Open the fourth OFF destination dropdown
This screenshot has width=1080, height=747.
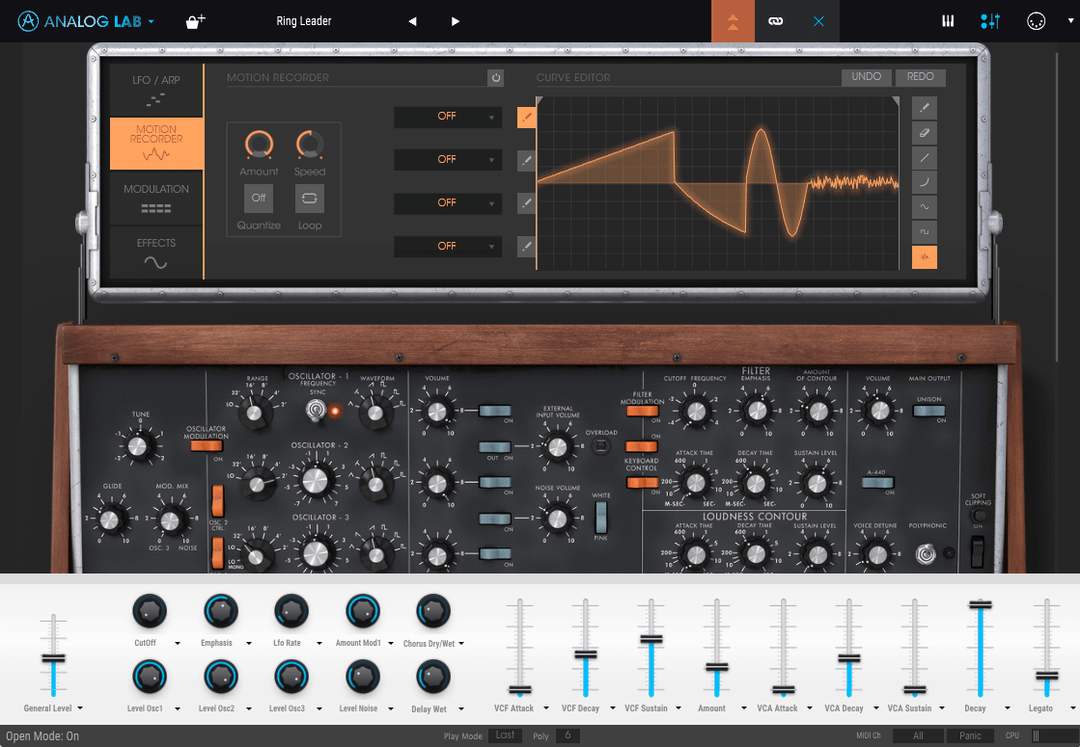point(448,246)
